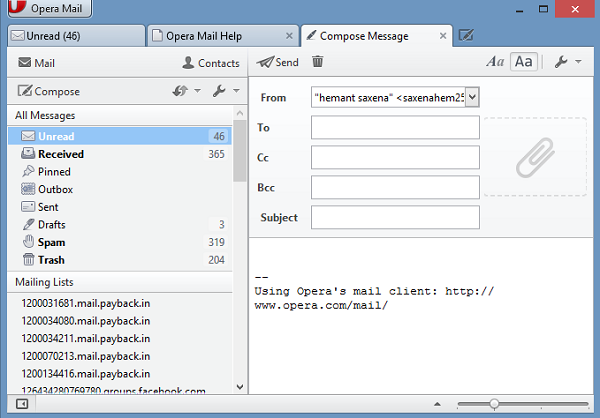Click the All Messages section header

click(120, 115)
